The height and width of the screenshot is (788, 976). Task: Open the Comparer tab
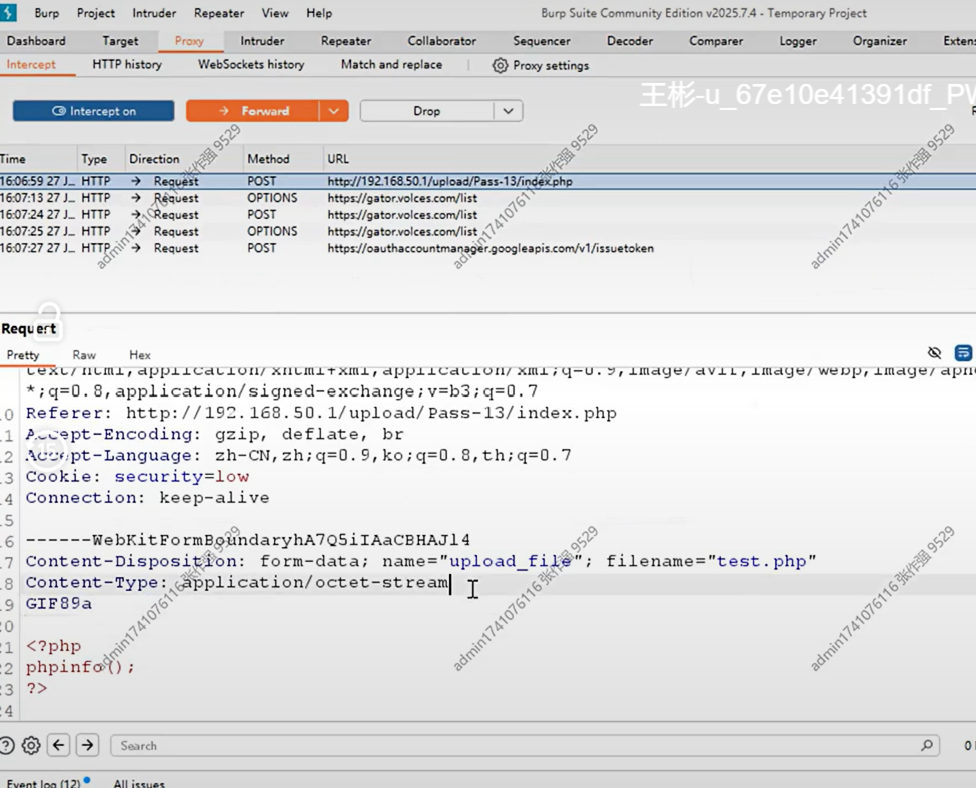pyautogui.click(x=716, y=41)
